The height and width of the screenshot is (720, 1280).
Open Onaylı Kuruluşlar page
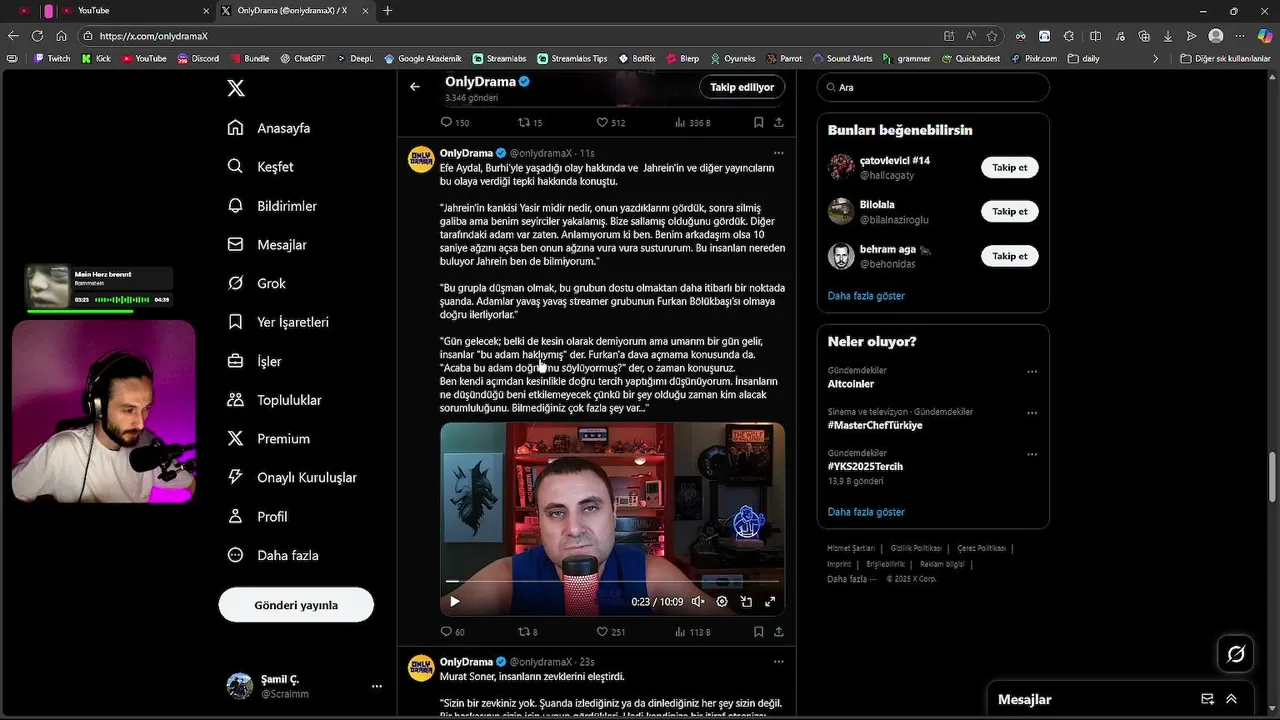pos(292,478)
